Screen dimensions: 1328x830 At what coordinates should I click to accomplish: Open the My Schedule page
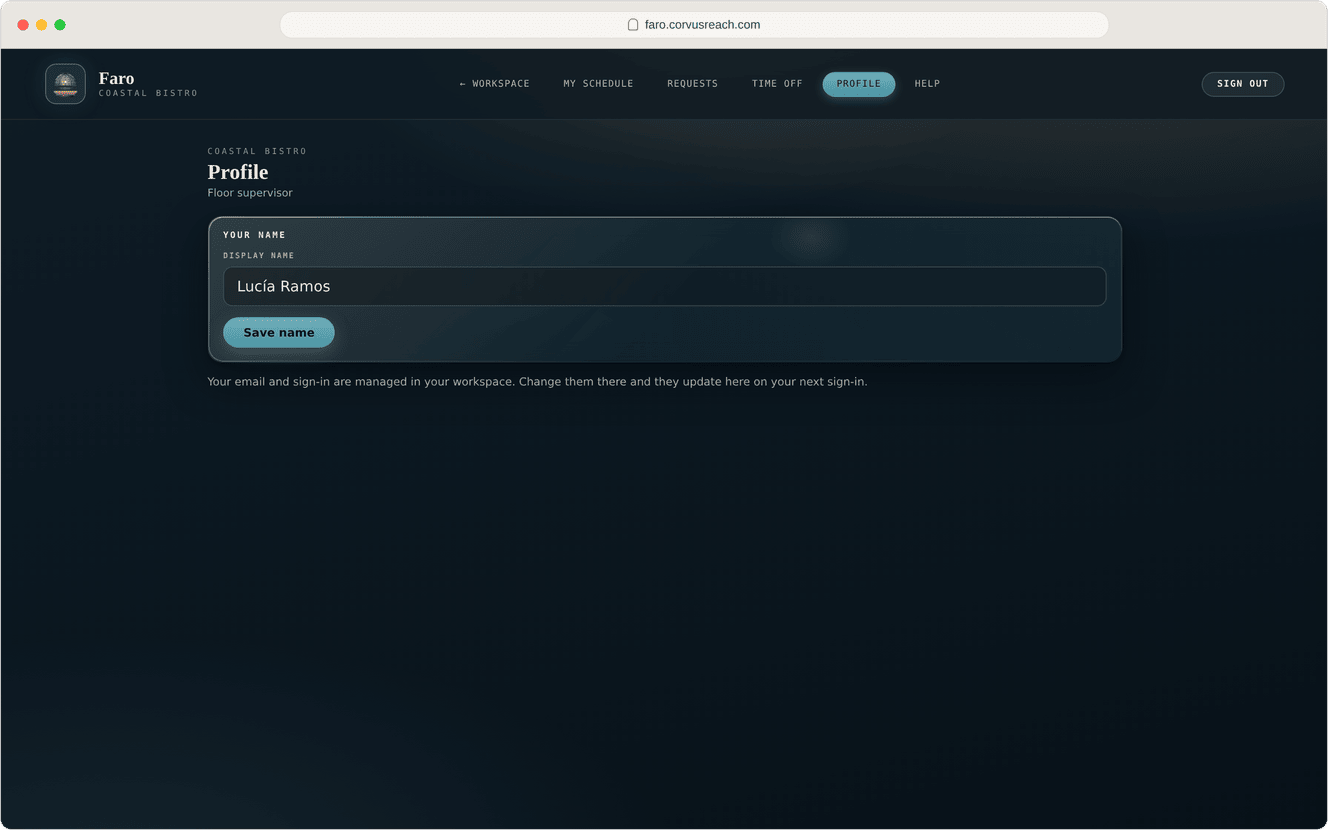click(x=598, y=84)
